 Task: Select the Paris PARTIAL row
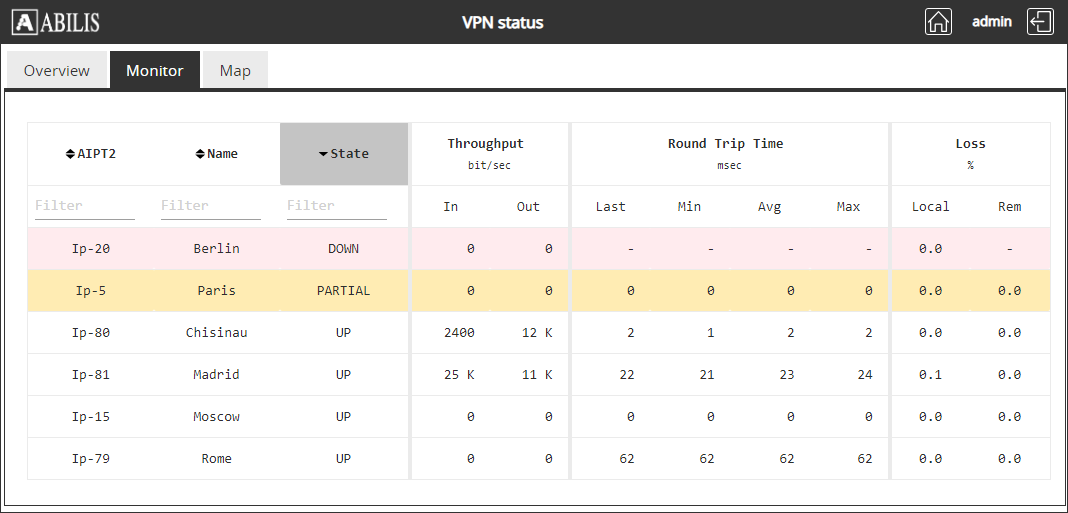[217, 291]
